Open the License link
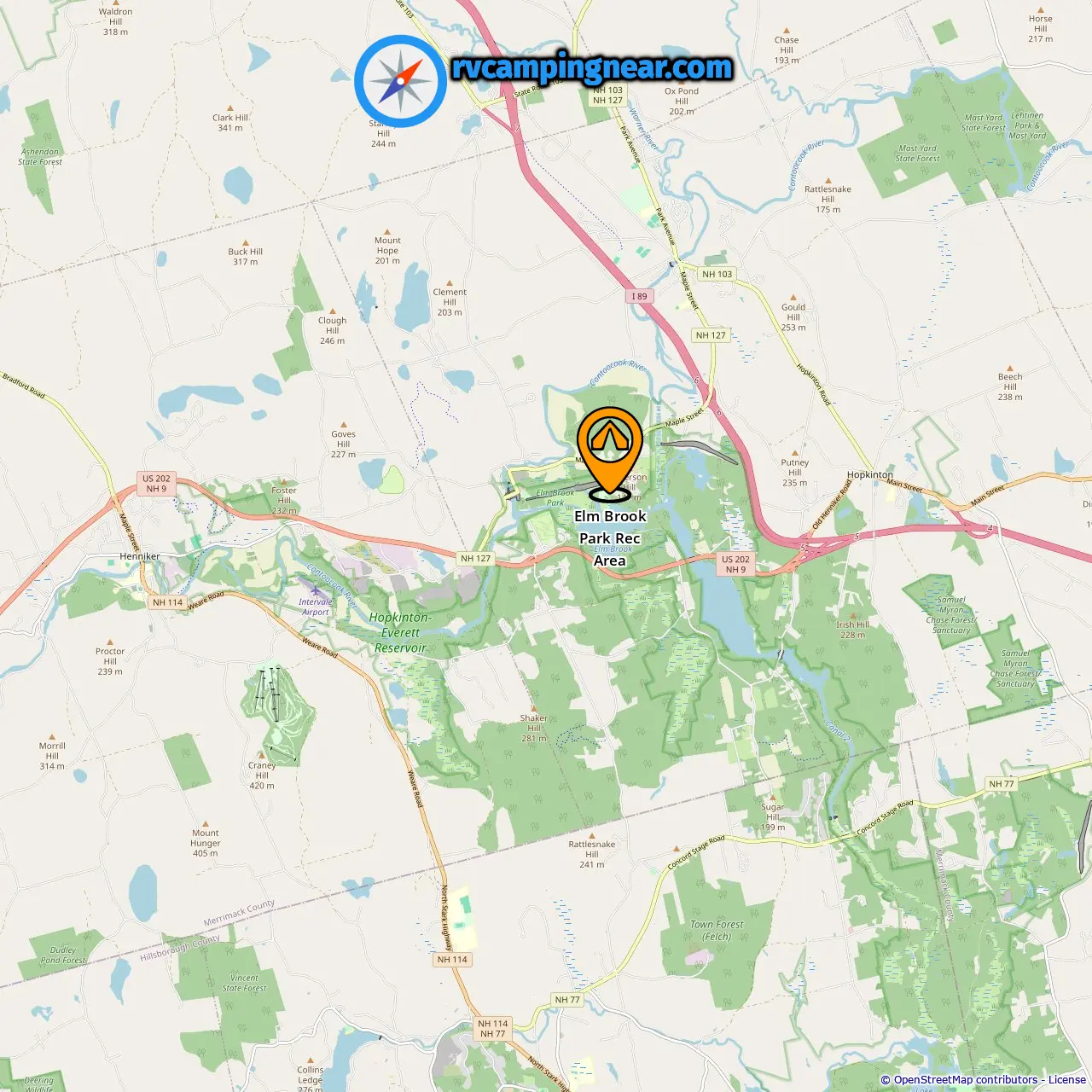The width and height of the screenshot is (1092, 1092). click(x=1066, y=1080)
